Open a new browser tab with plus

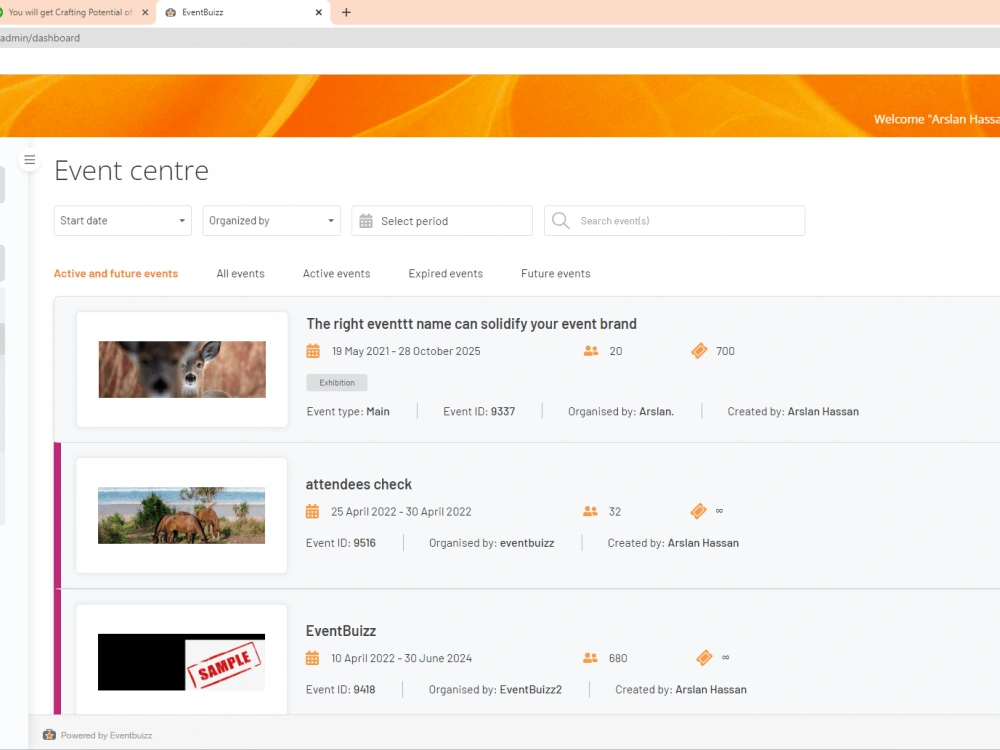tap(346, 12)
